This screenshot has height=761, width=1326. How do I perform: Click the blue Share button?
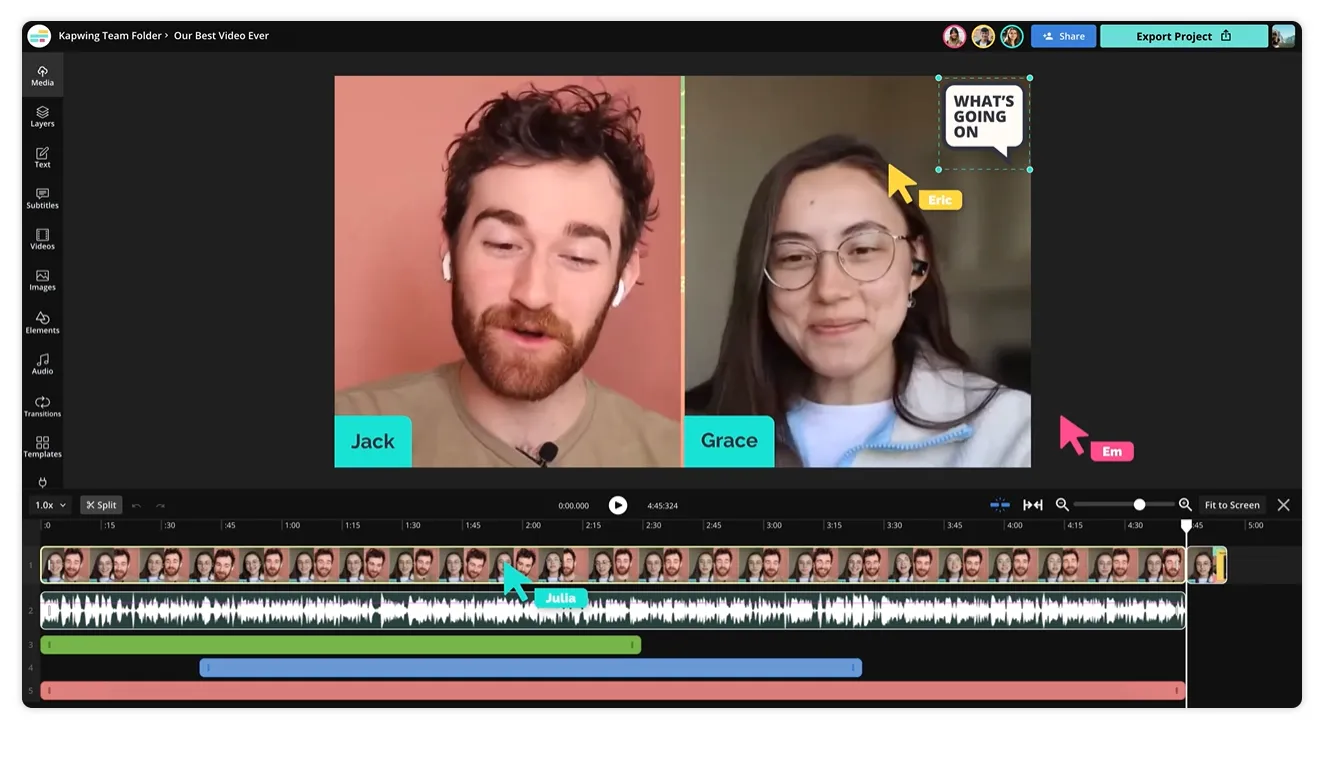pos(1063,36)
